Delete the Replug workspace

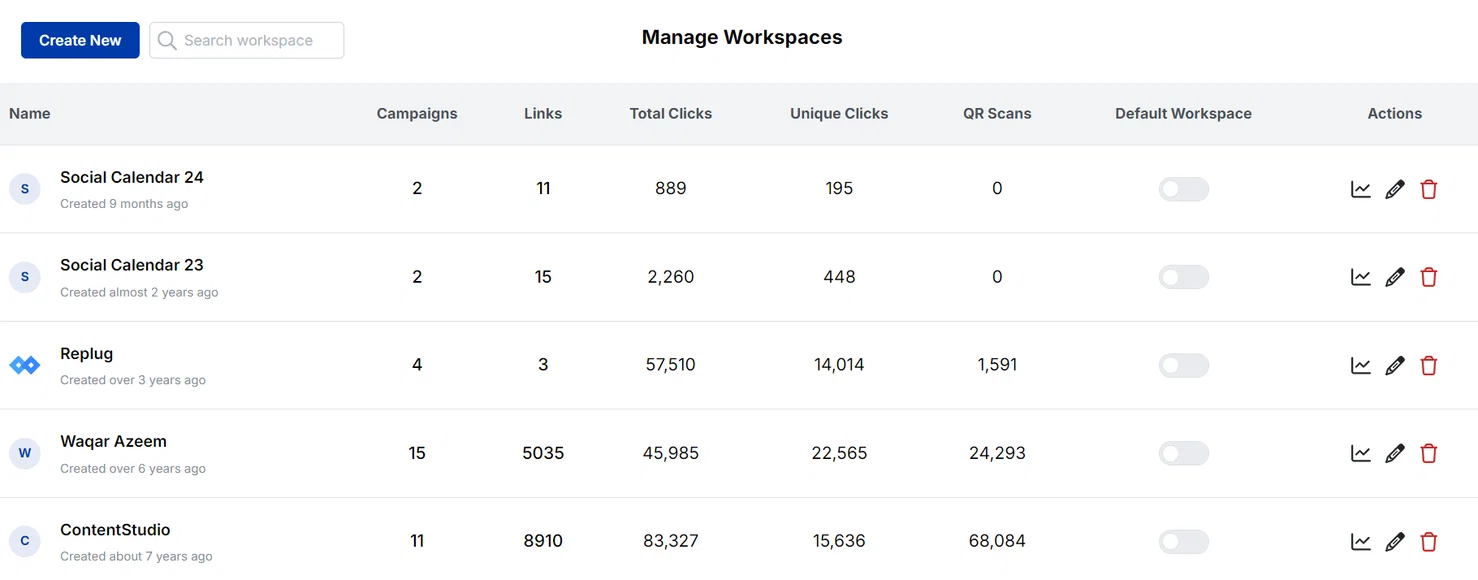click(x=1429, y=365)
